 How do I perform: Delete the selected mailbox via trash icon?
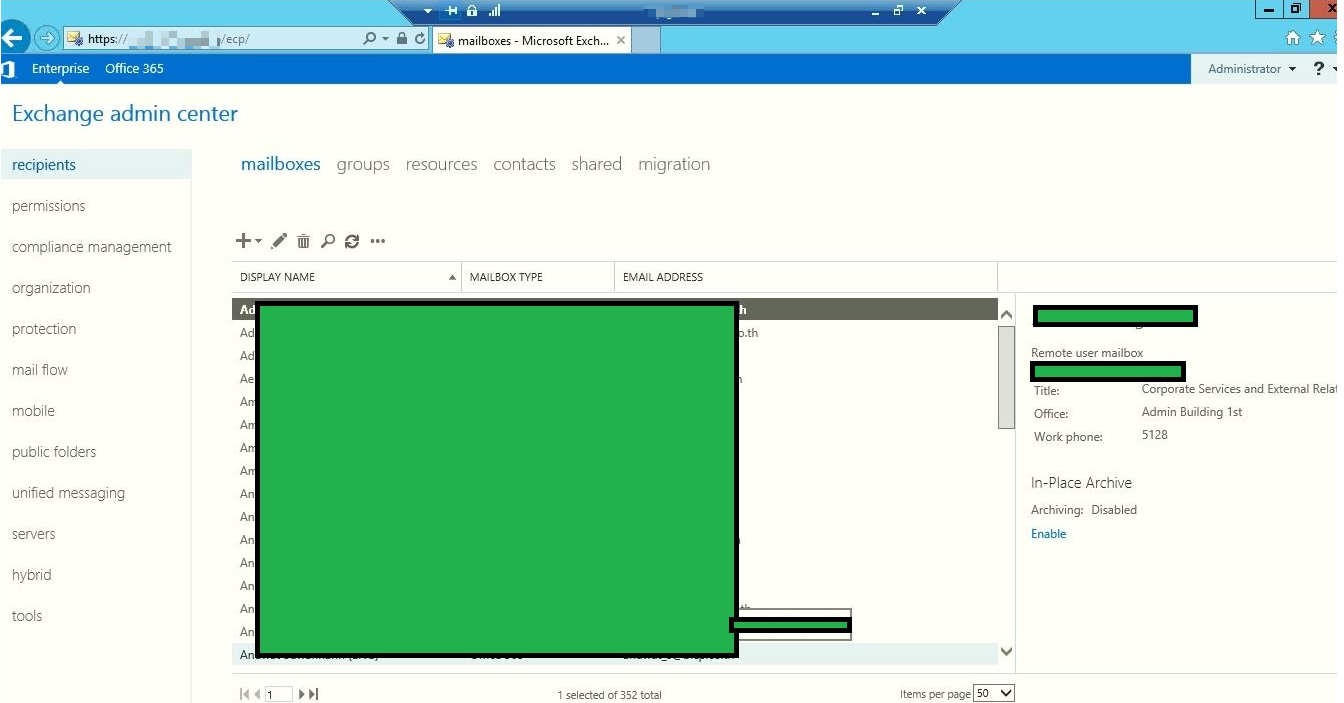pyautogui.click(x=303, y=241)
